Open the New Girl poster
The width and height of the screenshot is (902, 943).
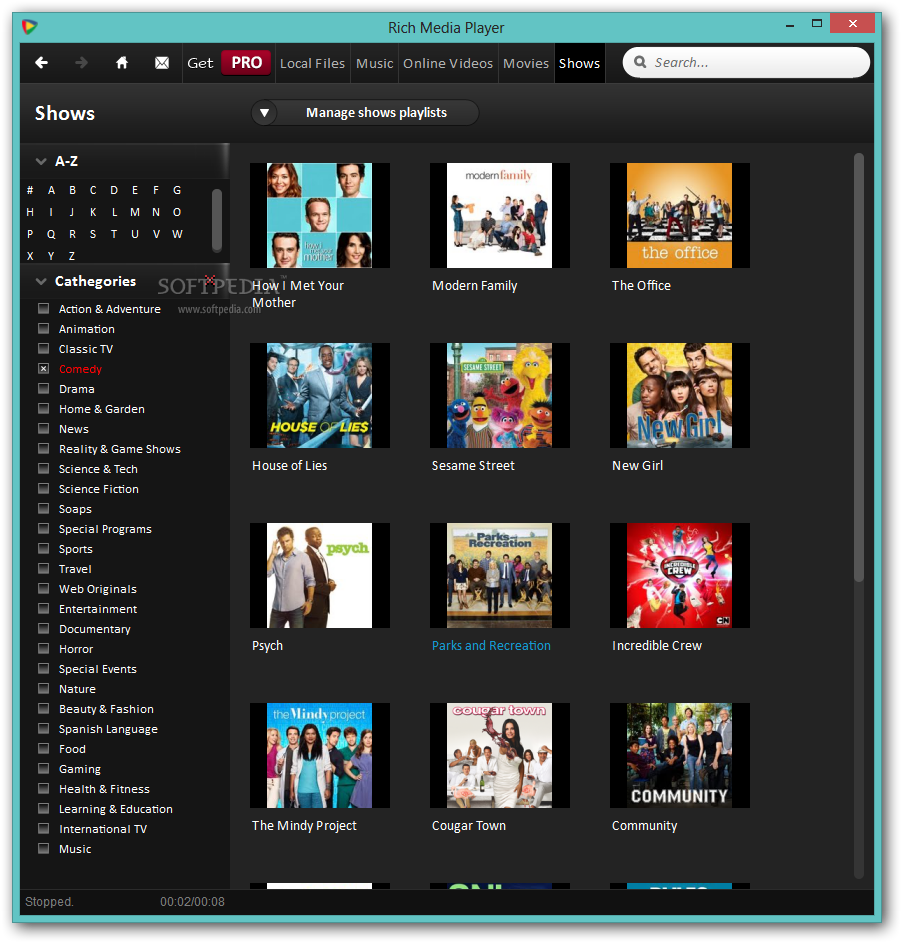pos(680,395)
